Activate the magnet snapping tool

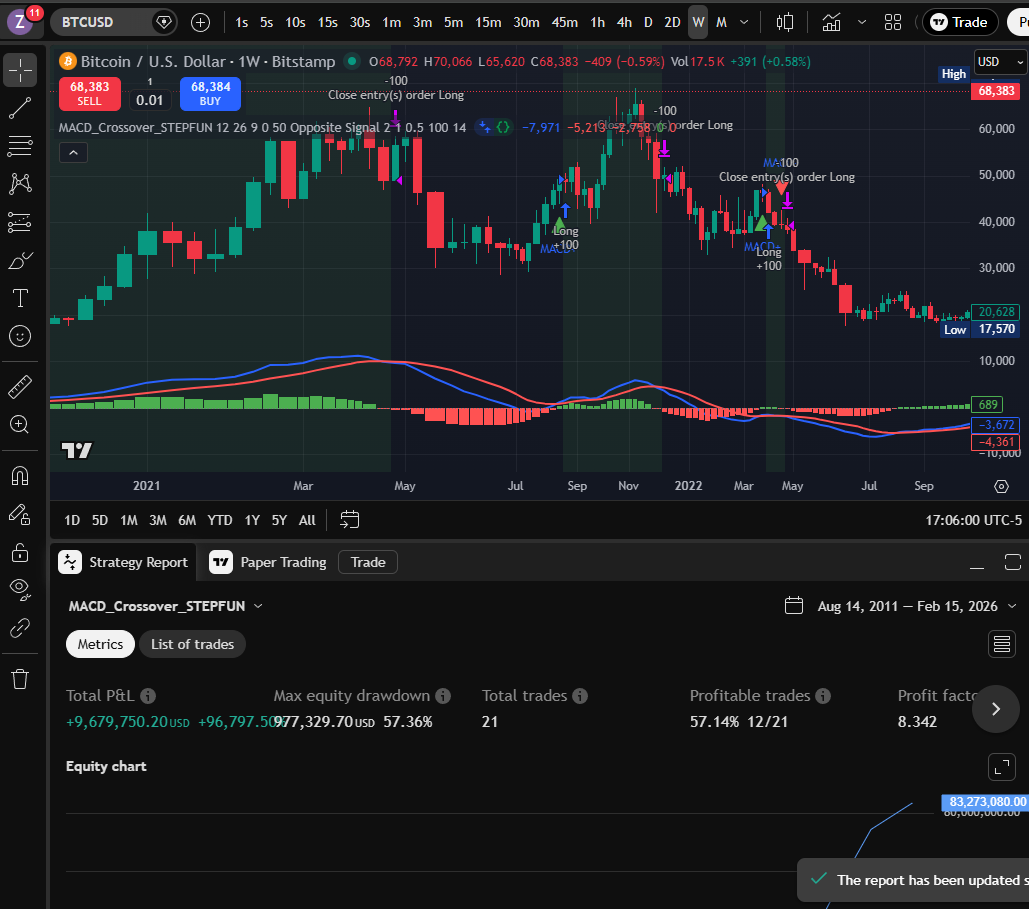[20, 475]
